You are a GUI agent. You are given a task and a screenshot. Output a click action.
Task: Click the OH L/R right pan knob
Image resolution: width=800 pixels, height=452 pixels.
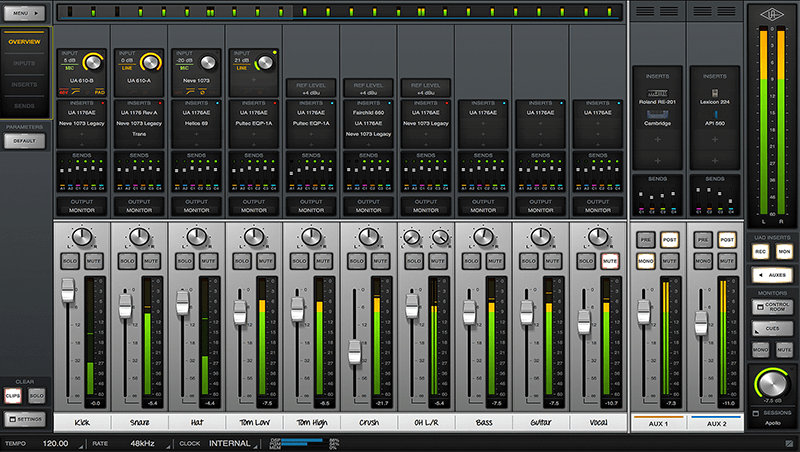440,237
